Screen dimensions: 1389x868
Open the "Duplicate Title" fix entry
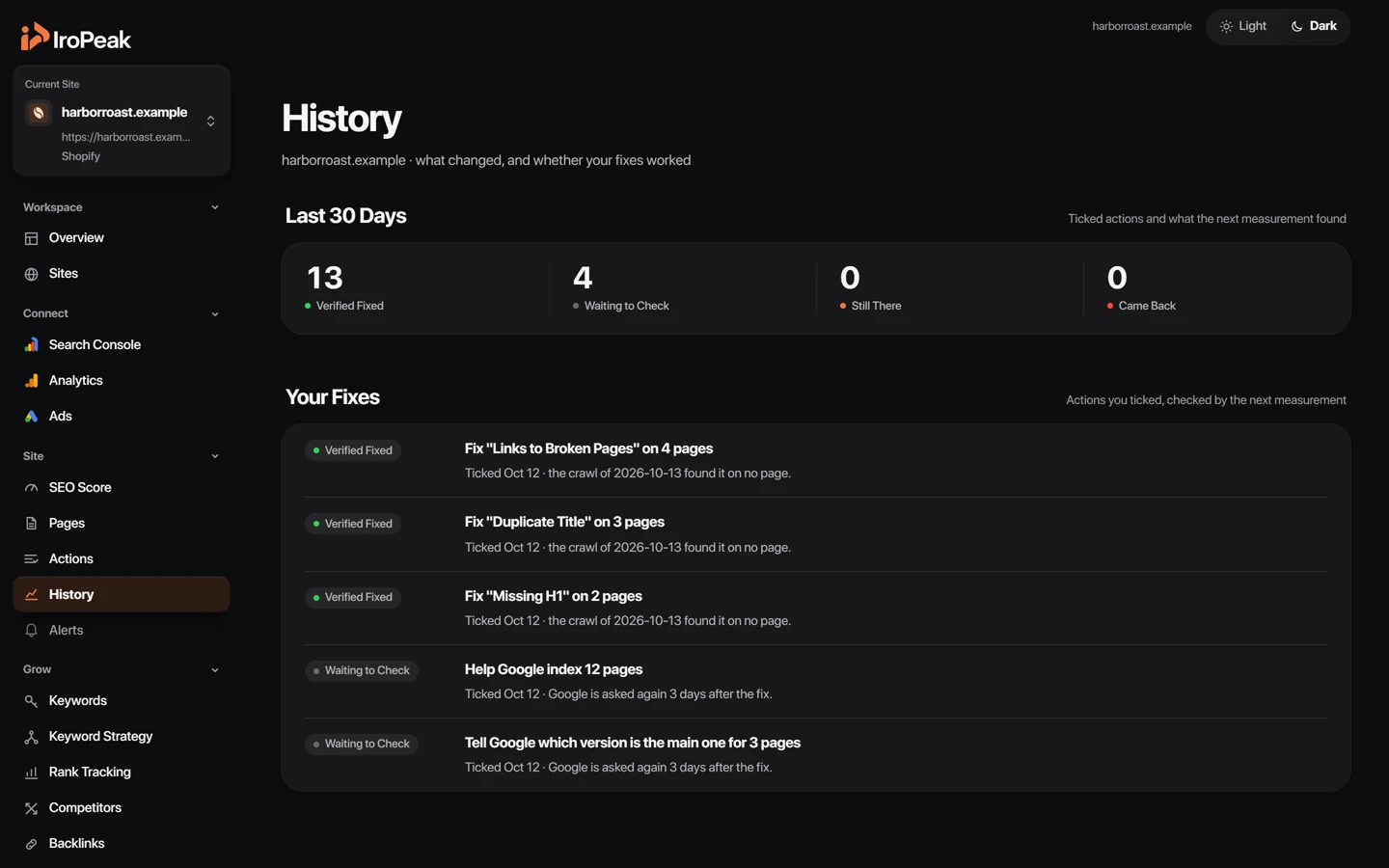[x=816, y=534]
